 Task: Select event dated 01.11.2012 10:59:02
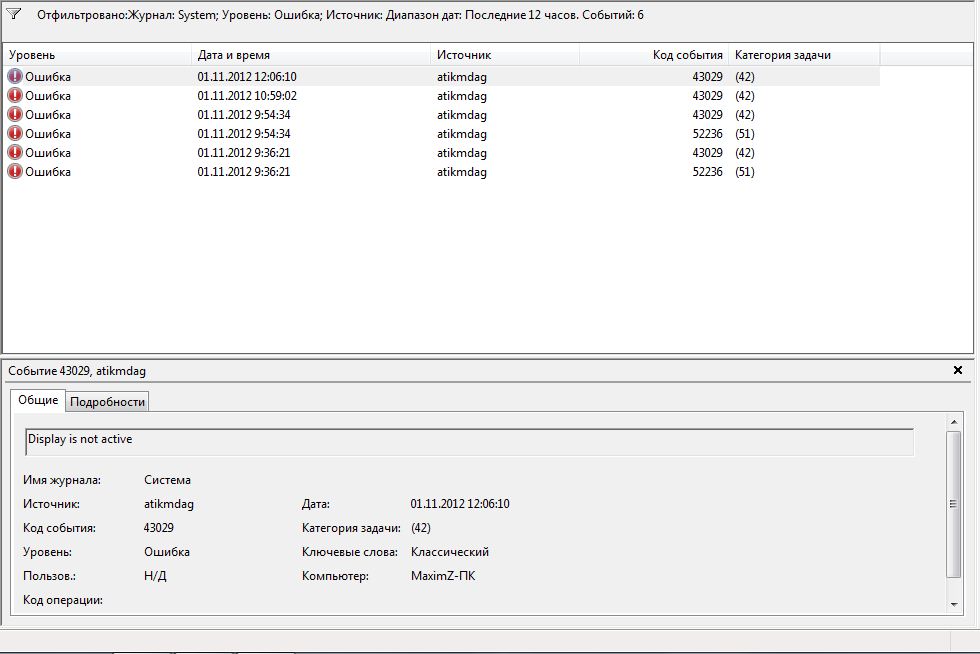tap(441, 96)
